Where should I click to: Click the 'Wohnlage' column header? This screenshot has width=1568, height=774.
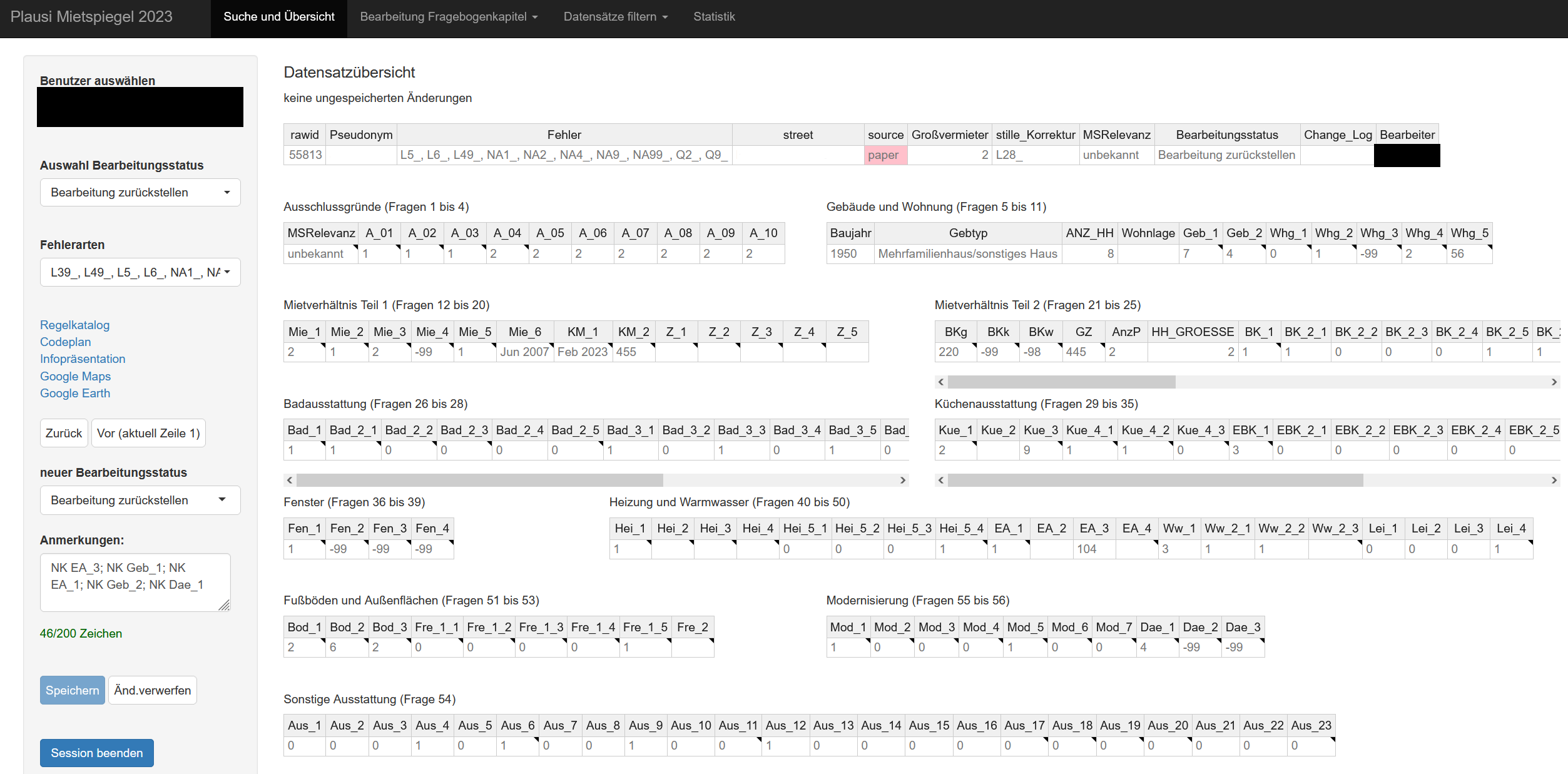click(x=1148, y=233)
